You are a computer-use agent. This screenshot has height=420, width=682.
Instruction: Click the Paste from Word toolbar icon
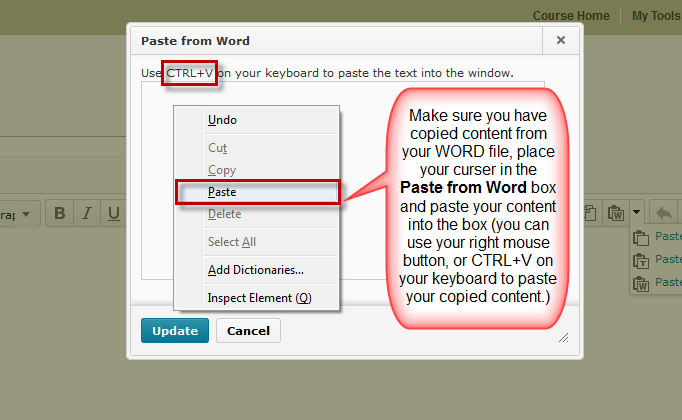pos(616,213)
